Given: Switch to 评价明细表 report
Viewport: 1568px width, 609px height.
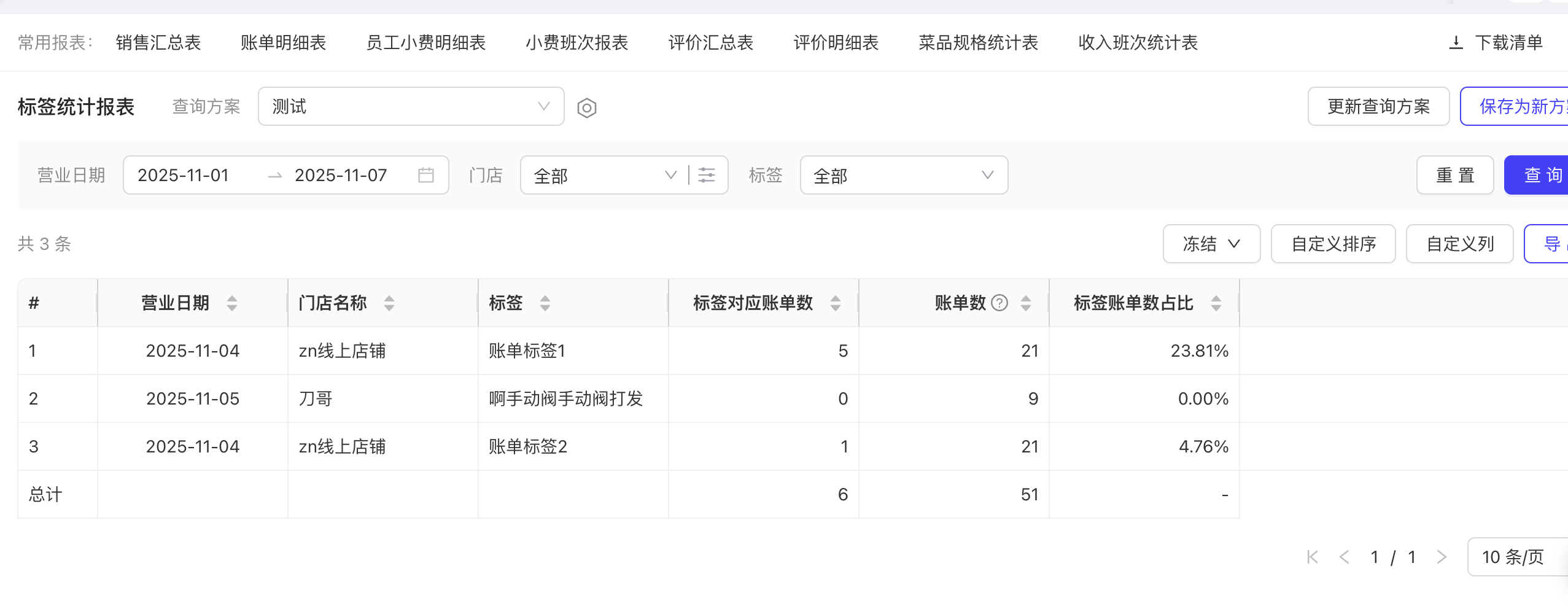Looking at the screenshot, I should (836, 43).
